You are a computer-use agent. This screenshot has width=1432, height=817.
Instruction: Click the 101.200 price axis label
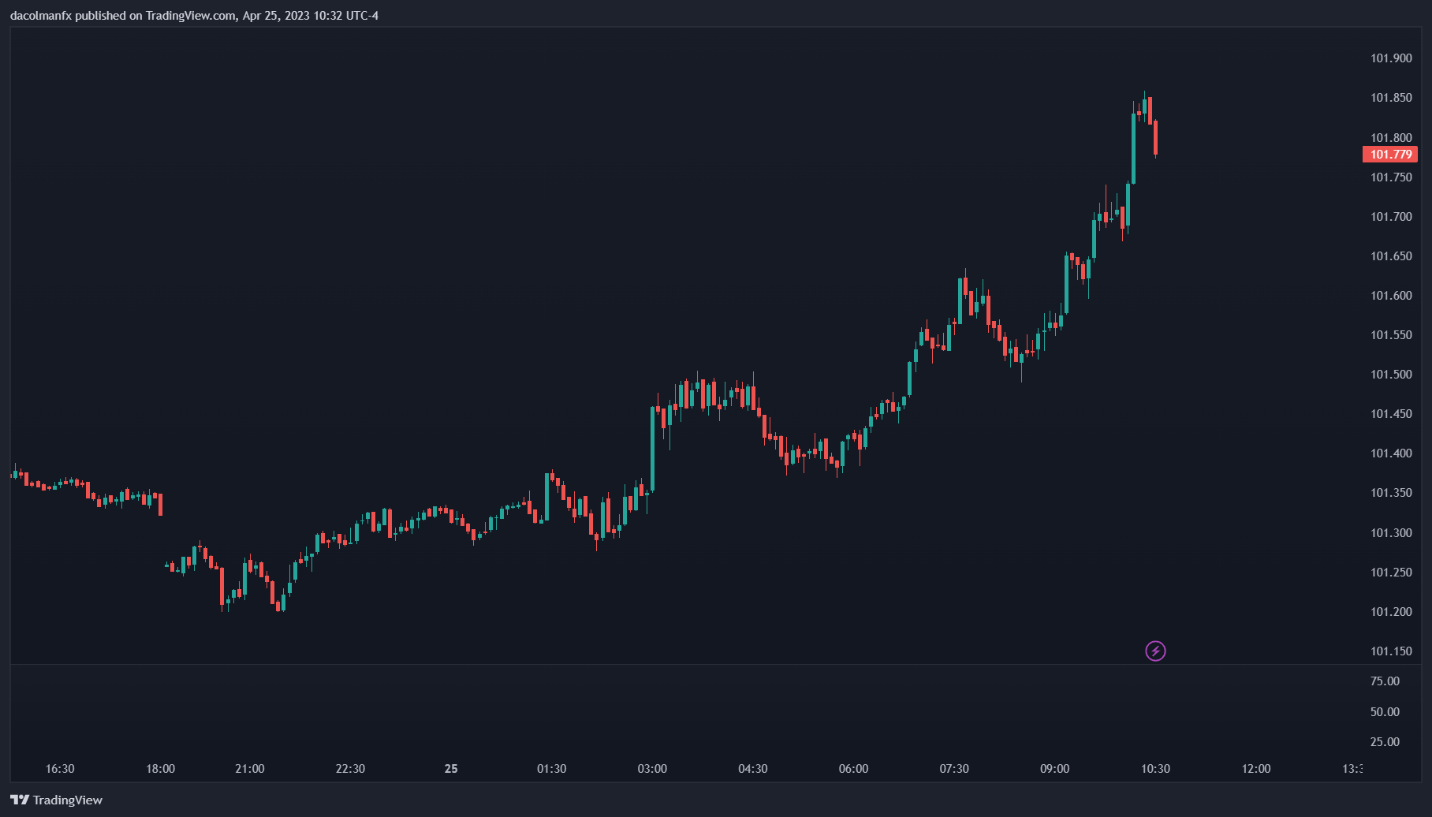click(1391, 612)
